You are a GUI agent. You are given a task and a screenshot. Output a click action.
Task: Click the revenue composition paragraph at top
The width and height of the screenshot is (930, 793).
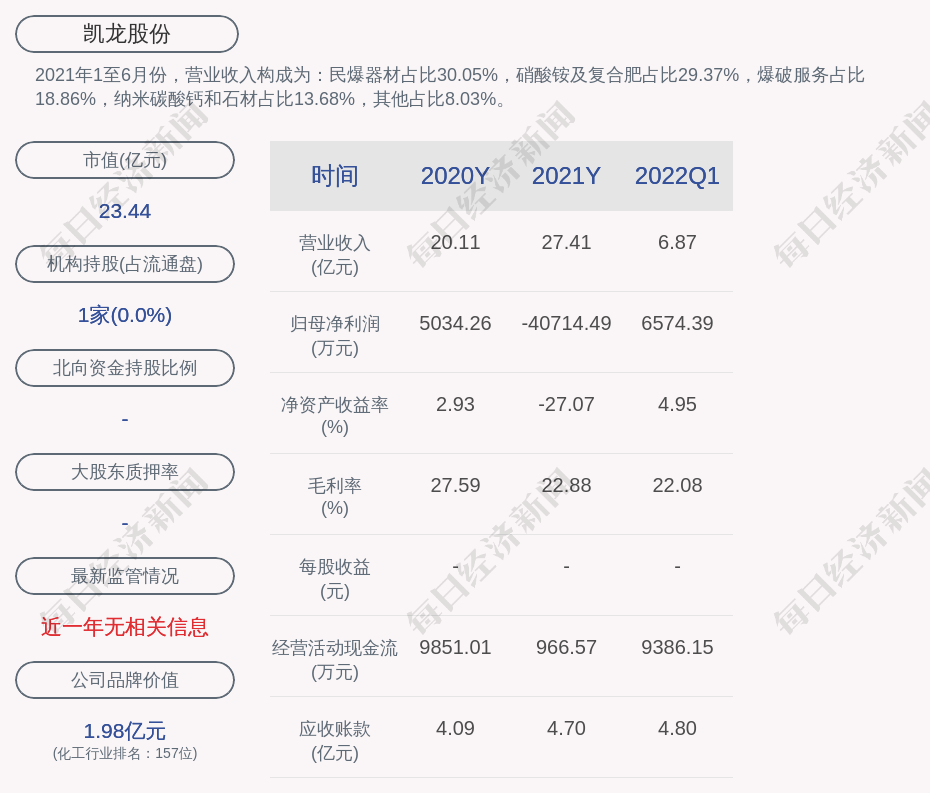(450, 87)
